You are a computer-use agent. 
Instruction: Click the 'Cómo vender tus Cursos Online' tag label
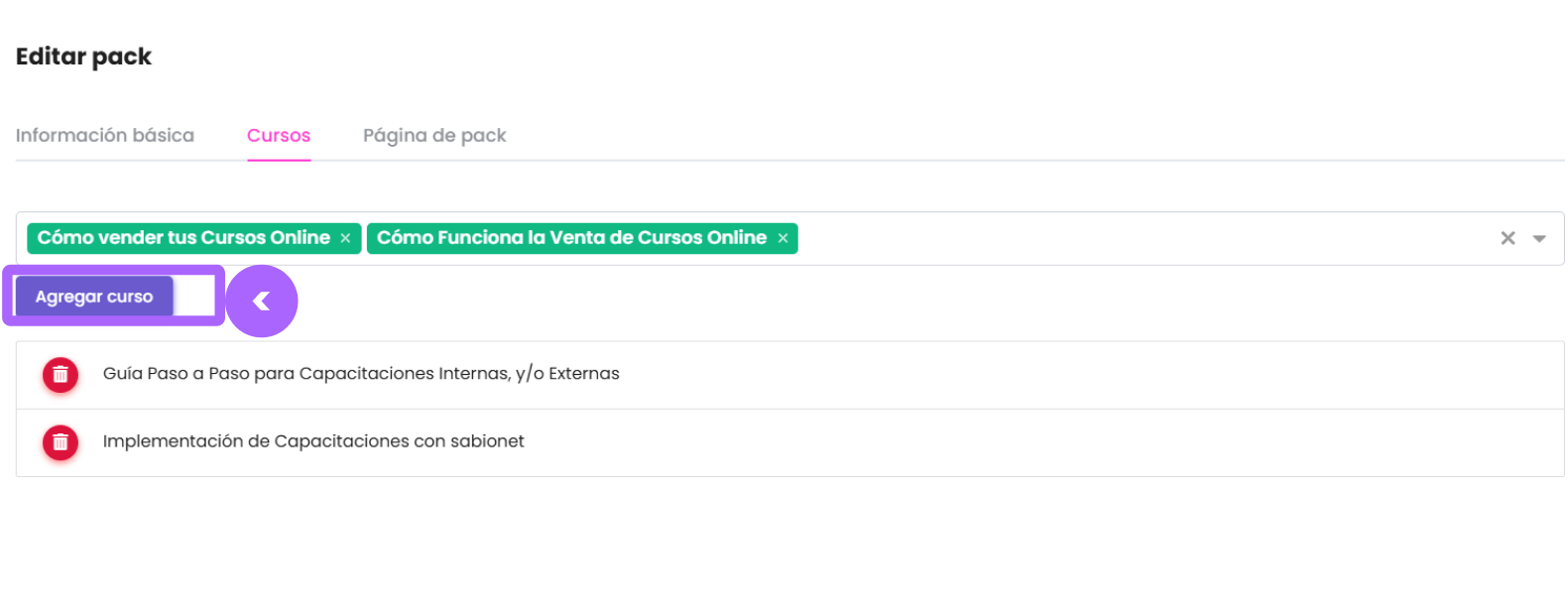pyautogui.click(x=183, y=238)
